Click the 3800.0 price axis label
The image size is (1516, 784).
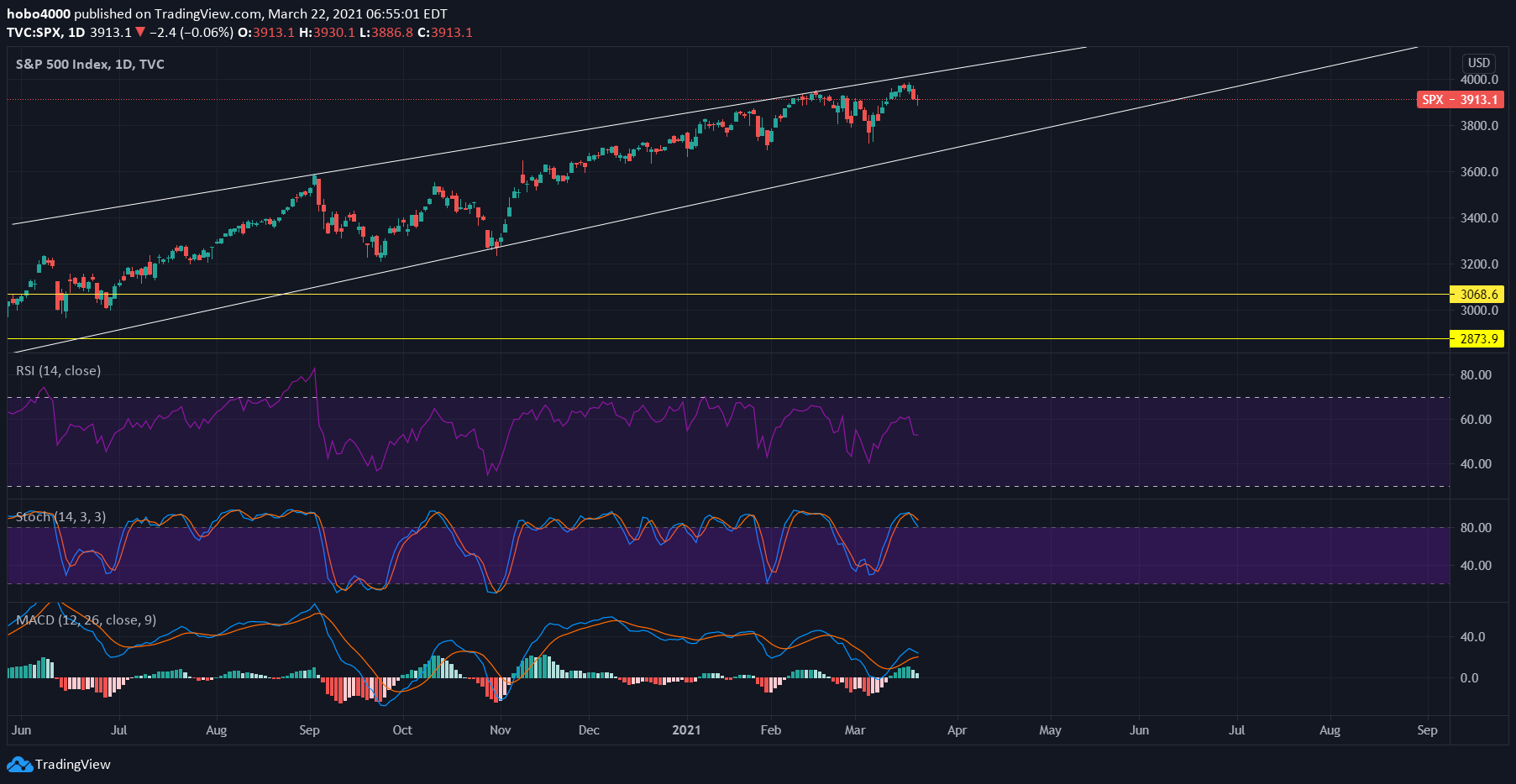(x=1479, y=126)
